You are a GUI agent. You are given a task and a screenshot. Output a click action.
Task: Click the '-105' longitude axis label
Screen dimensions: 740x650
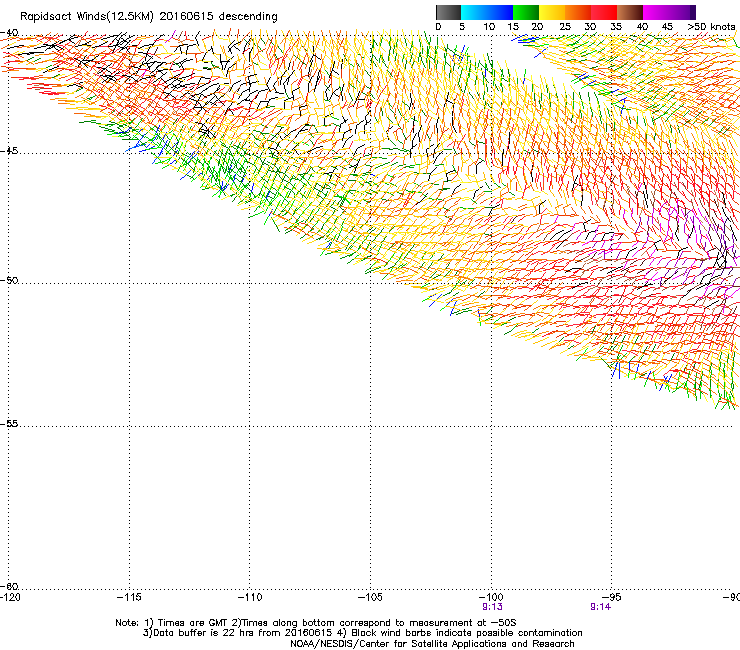[370, 598]
